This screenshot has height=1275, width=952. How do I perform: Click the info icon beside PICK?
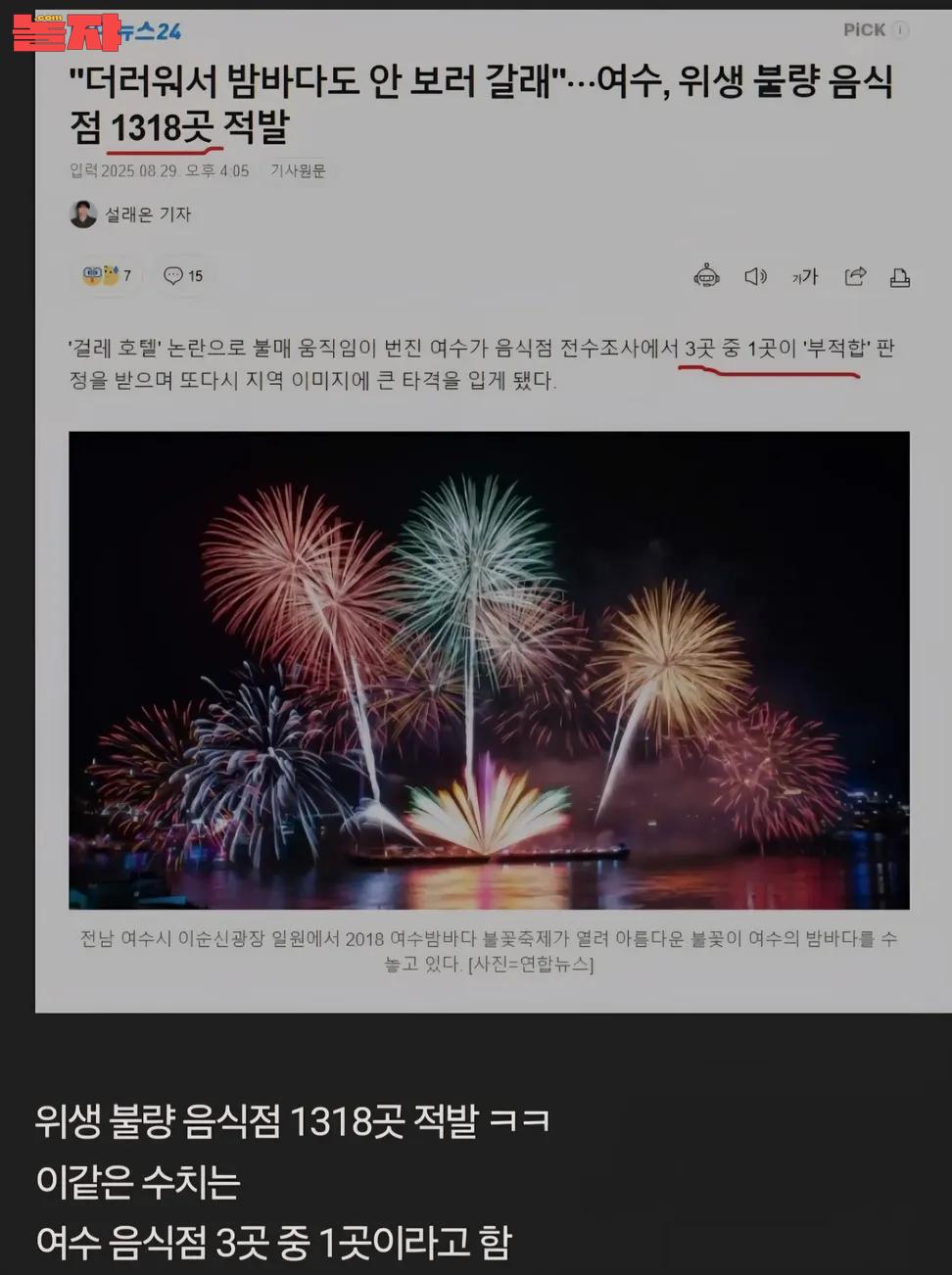pos(901,30)
